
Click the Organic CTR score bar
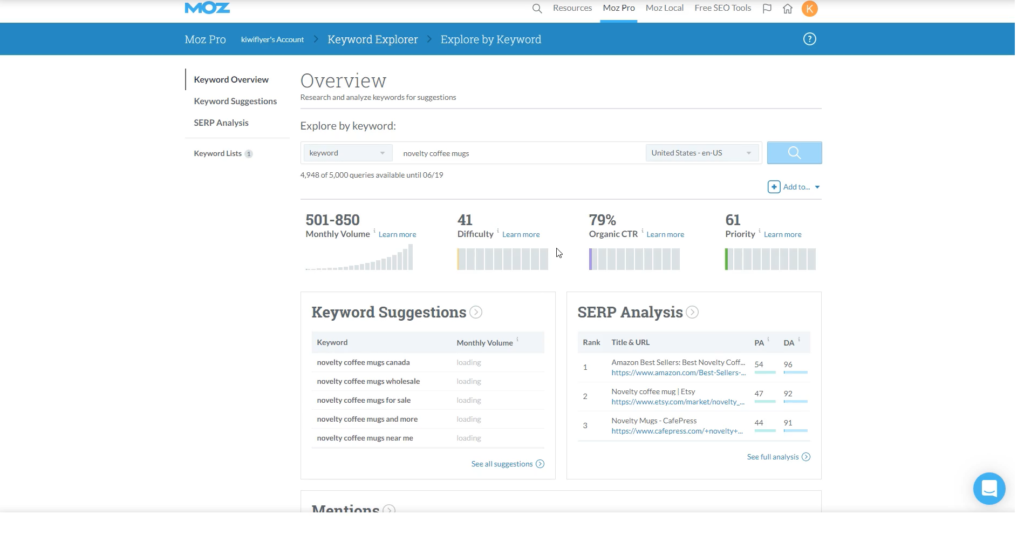tap(634, 259)
